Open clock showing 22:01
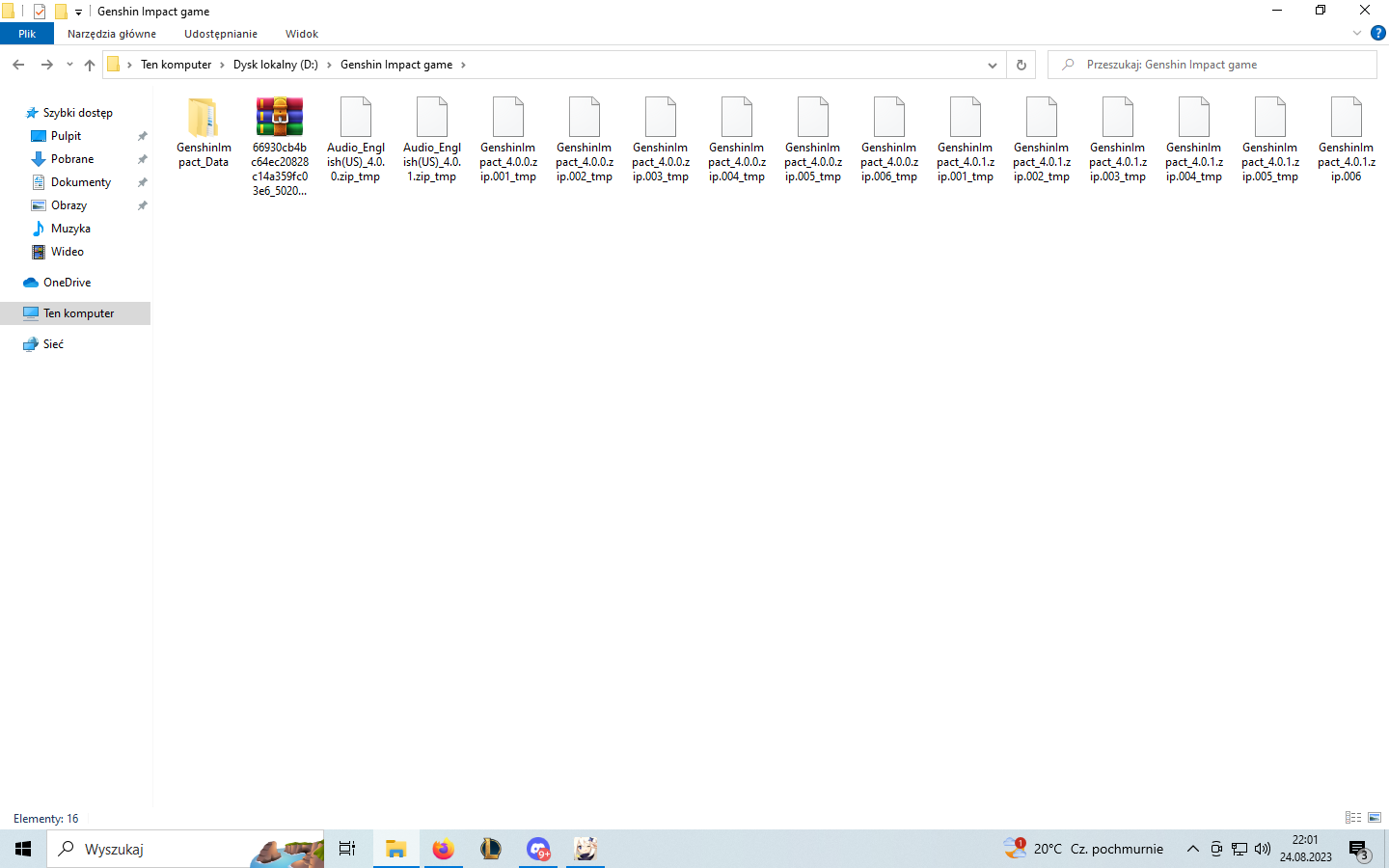Image resolution: width=1389 pixels, height=868 pixels. [1305, 849]
